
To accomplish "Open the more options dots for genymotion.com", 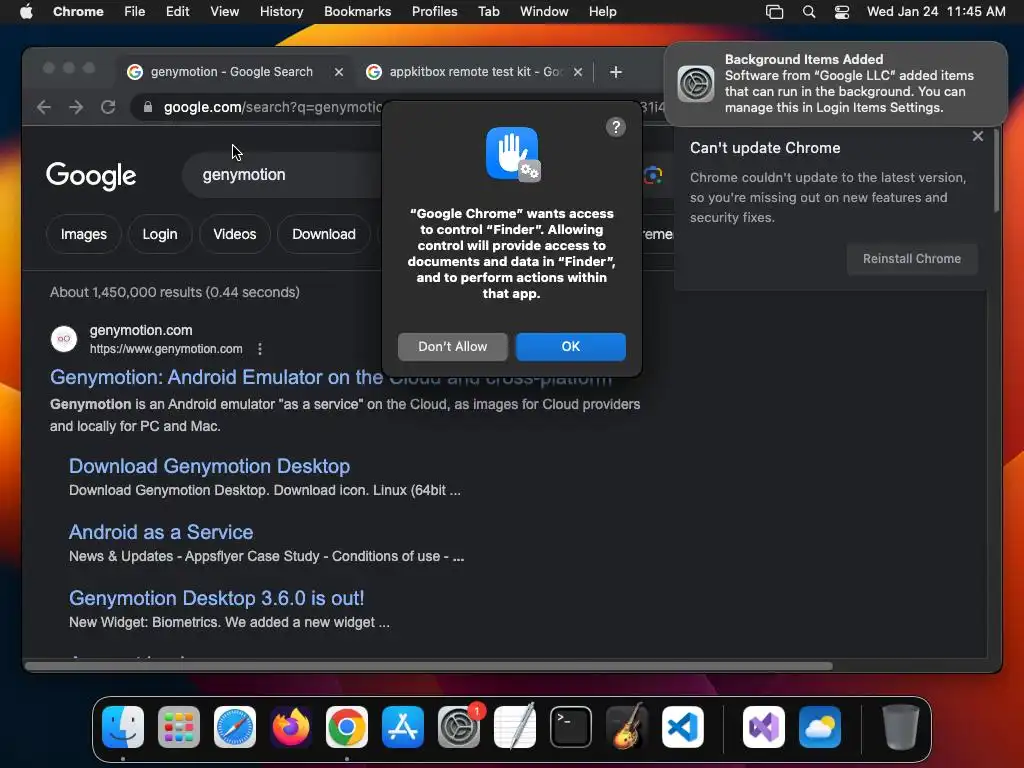I will point(260,349).
